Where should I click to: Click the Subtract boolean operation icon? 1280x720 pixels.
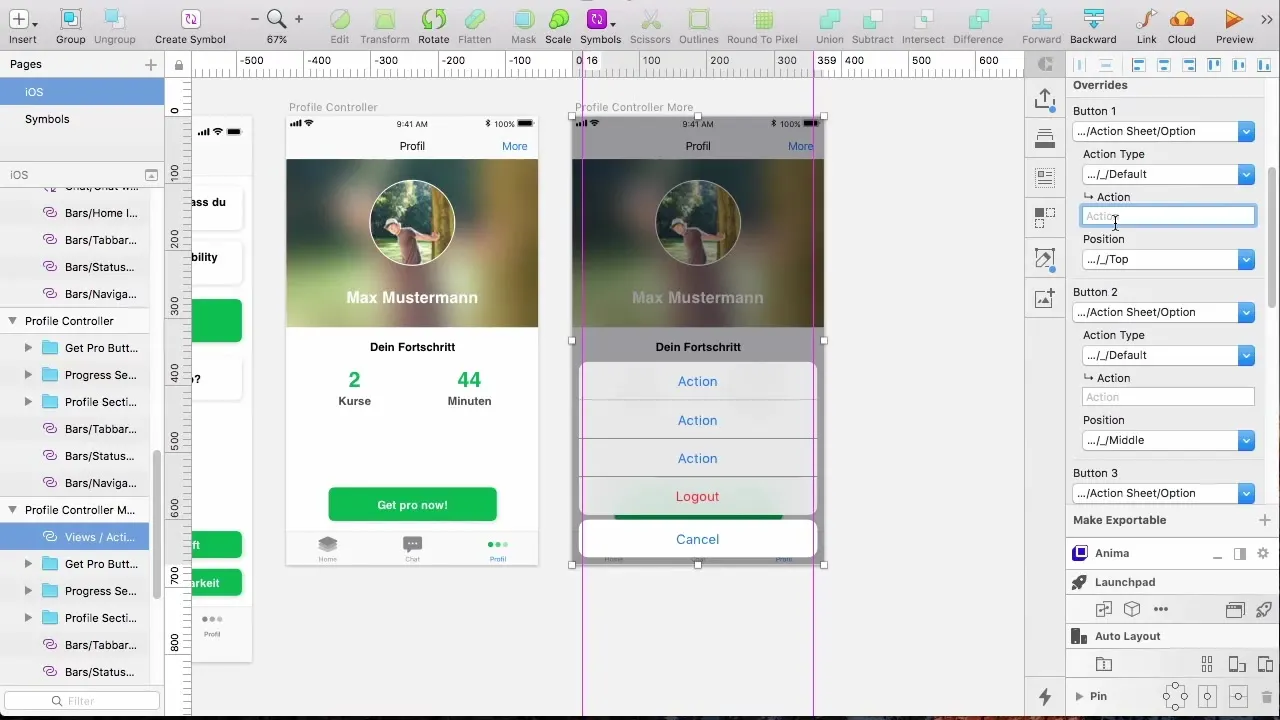[x=872, y=19]
